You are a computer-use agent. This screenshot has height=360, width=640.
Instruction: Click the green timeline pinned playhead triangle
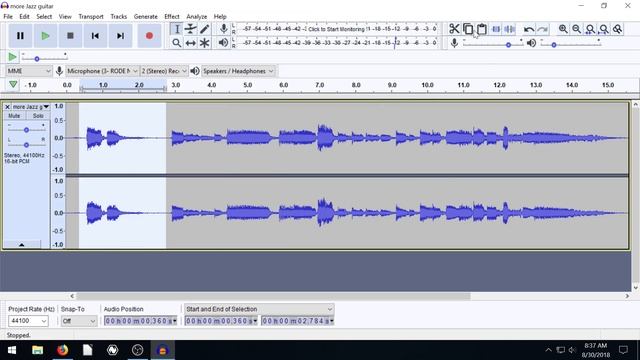click(13, 84)
